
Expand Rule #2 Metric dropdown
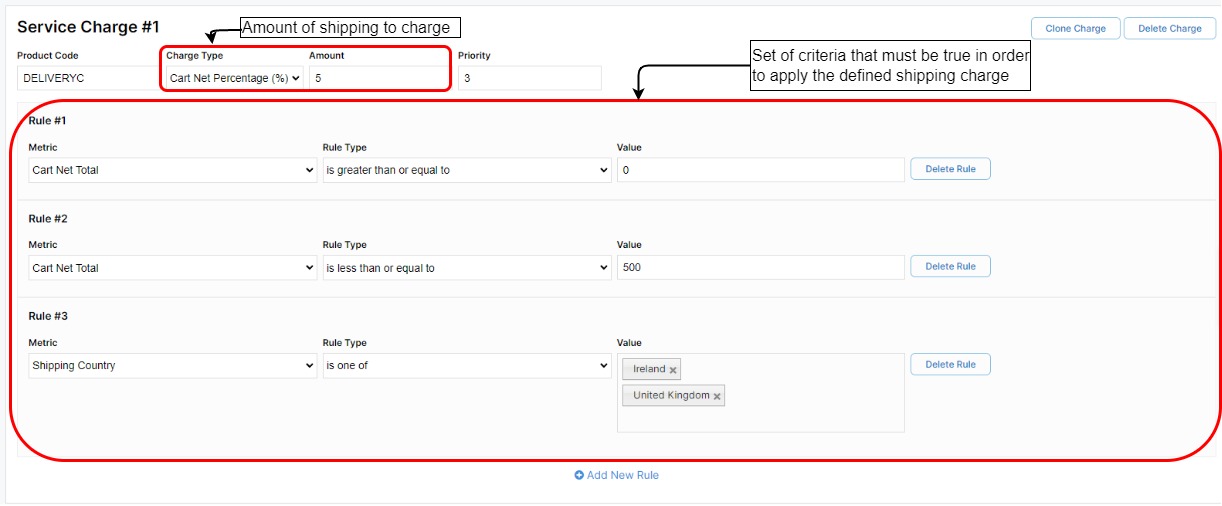173,268
